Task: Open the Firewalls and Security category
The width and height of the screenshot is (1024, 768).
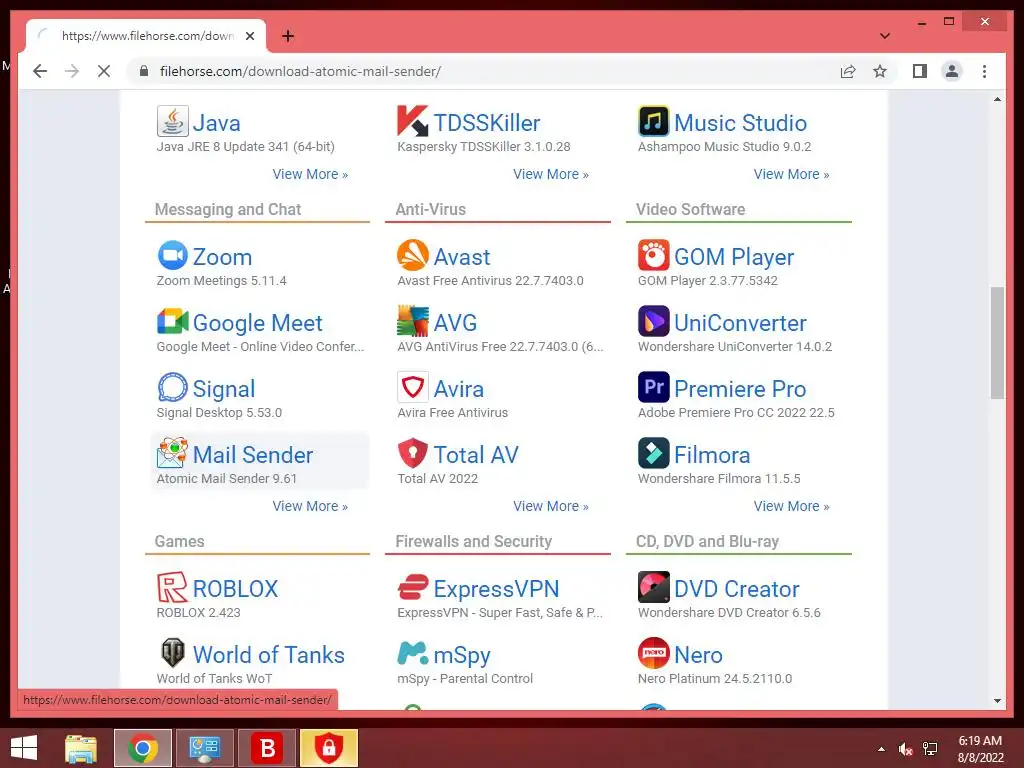Action: (473, 541)
